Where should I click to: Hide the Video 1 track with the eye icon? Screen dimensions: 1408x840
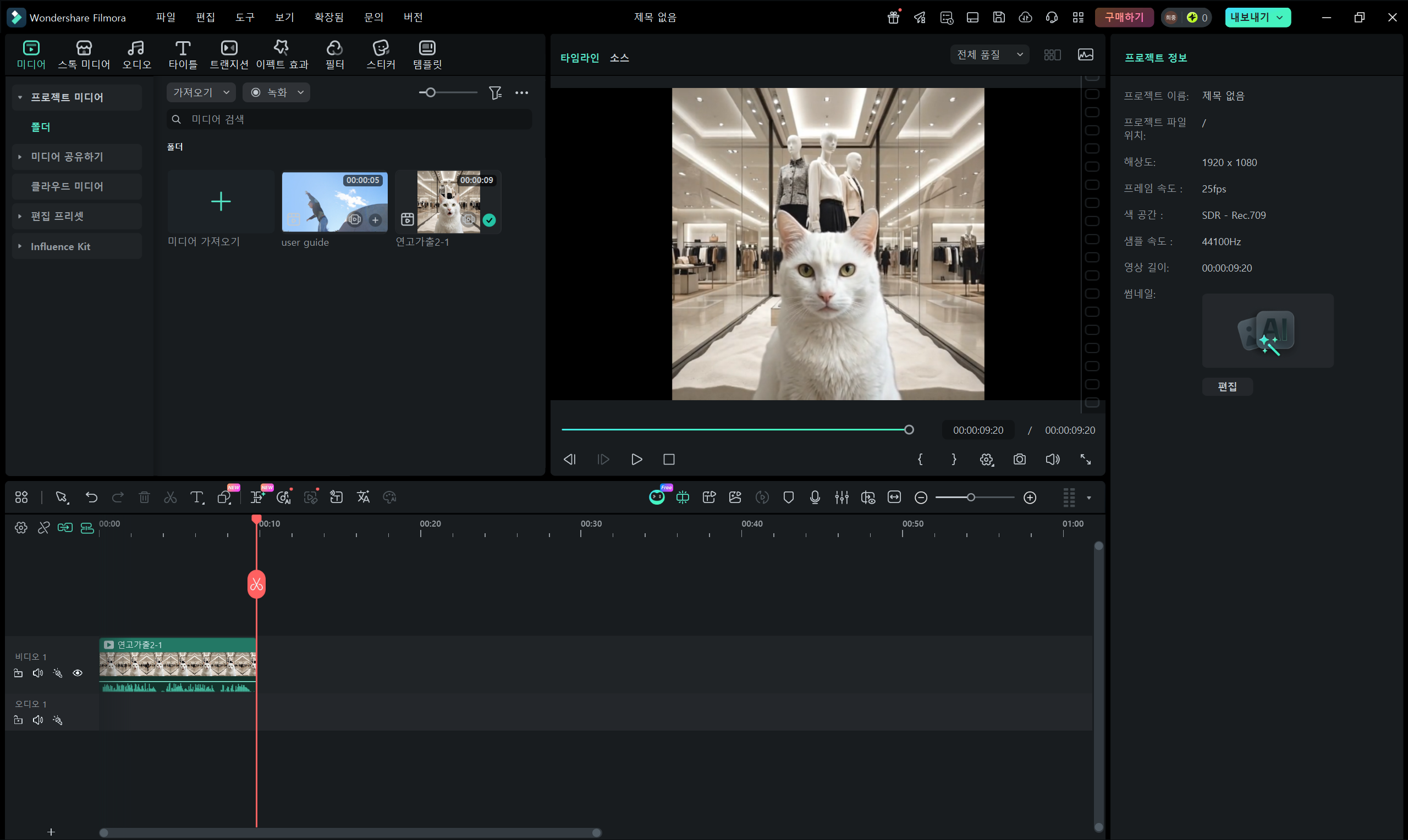click(x=78, y=673)
